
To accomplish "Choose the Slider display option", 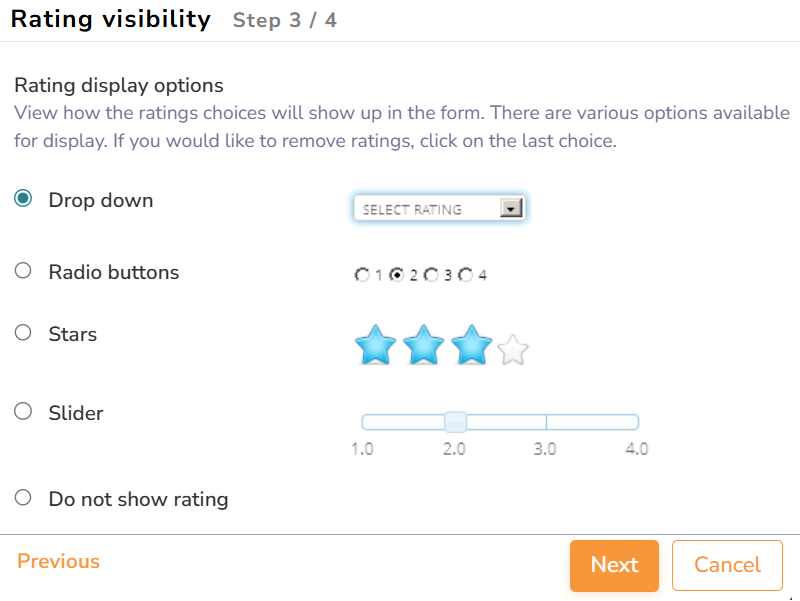I will [23, 412].
